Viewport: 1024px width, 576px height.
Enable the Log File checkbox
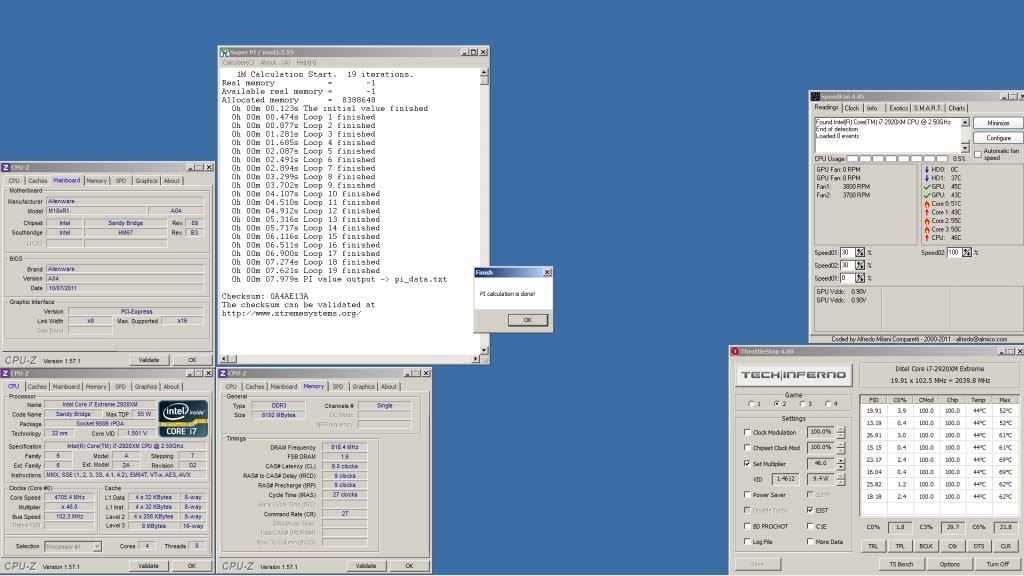click(747, 541)
